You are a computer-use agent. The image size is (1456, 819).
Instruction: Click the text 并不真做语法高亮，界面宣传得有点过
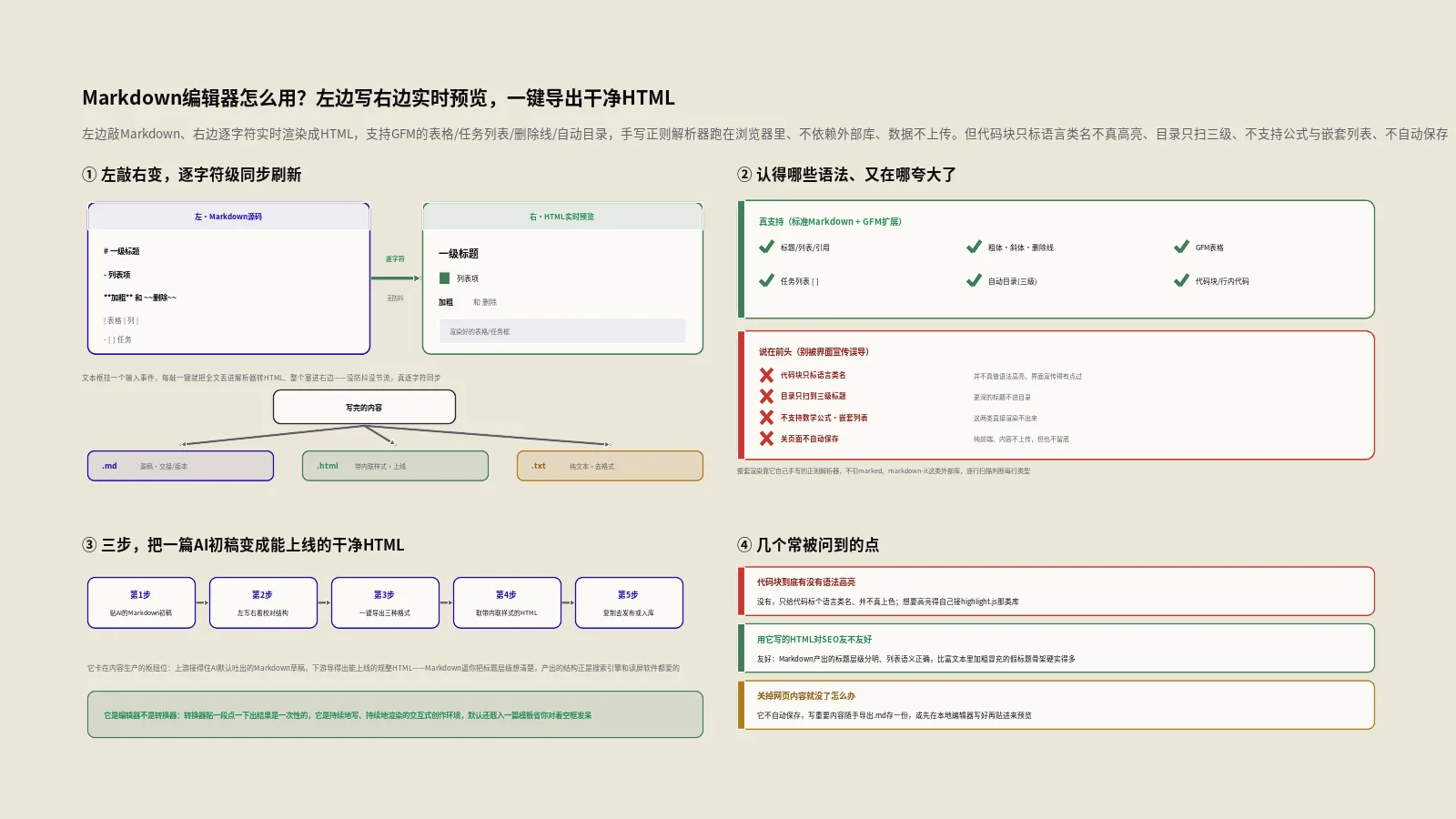click(x=1027, y=376)
